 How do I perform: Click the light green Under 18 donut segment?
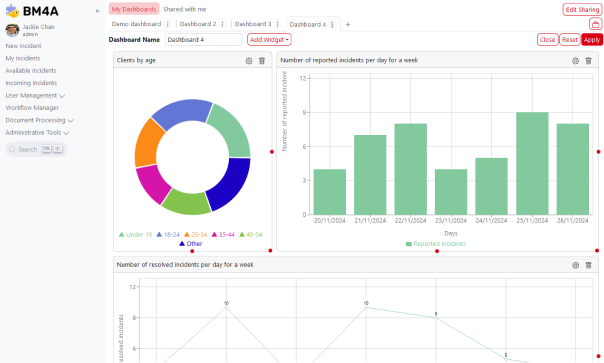point(233,131)
